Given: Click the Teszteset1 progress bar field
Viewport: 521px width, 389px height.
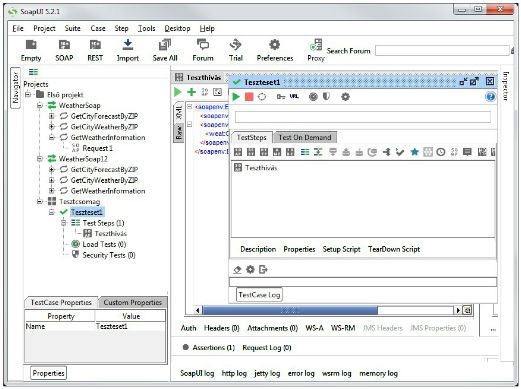Looking at the screenshot, I should point(363,117).
